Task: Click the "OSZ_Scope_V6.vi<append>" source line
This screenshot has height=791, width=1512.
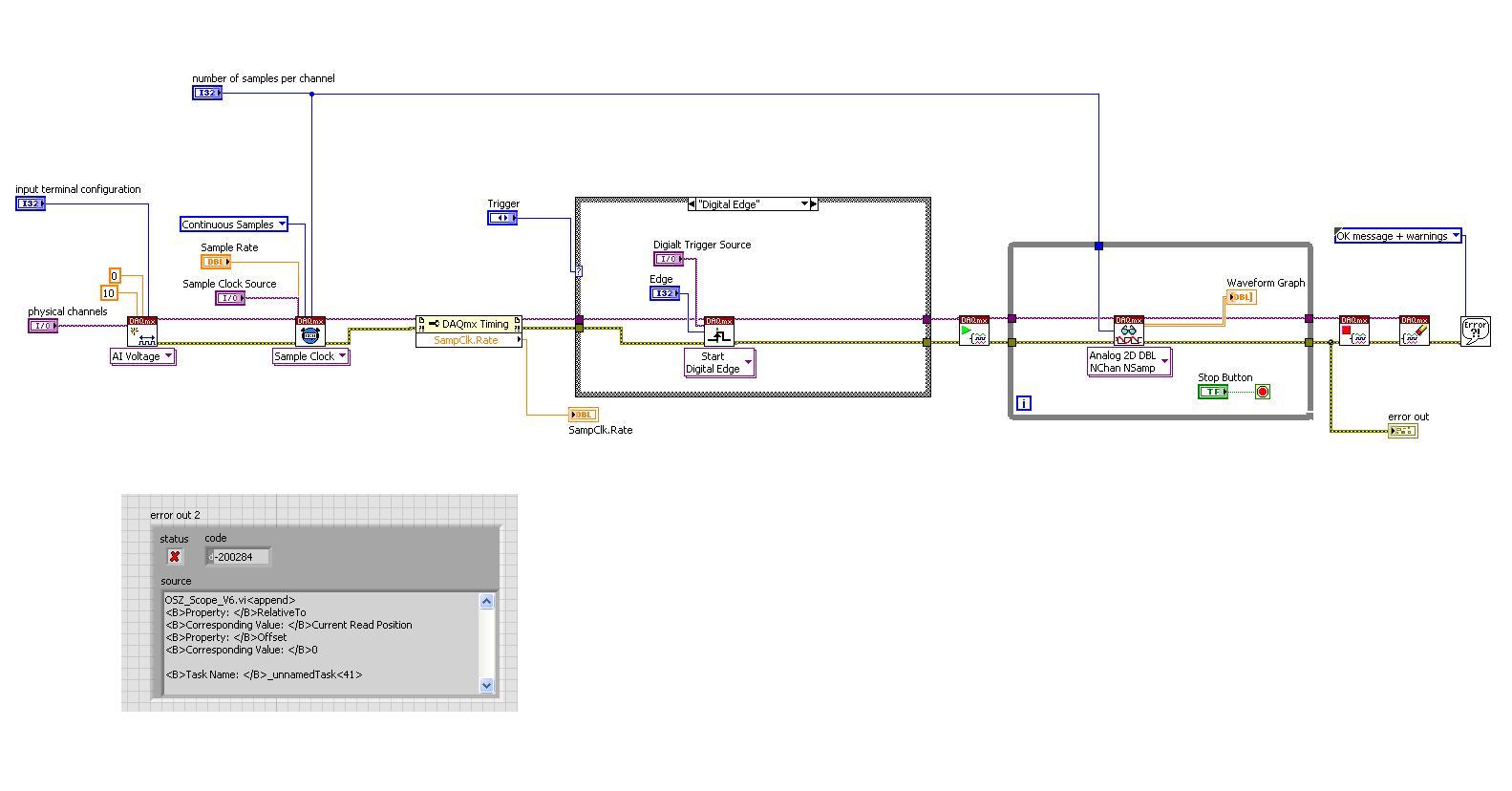Action: 230,600
